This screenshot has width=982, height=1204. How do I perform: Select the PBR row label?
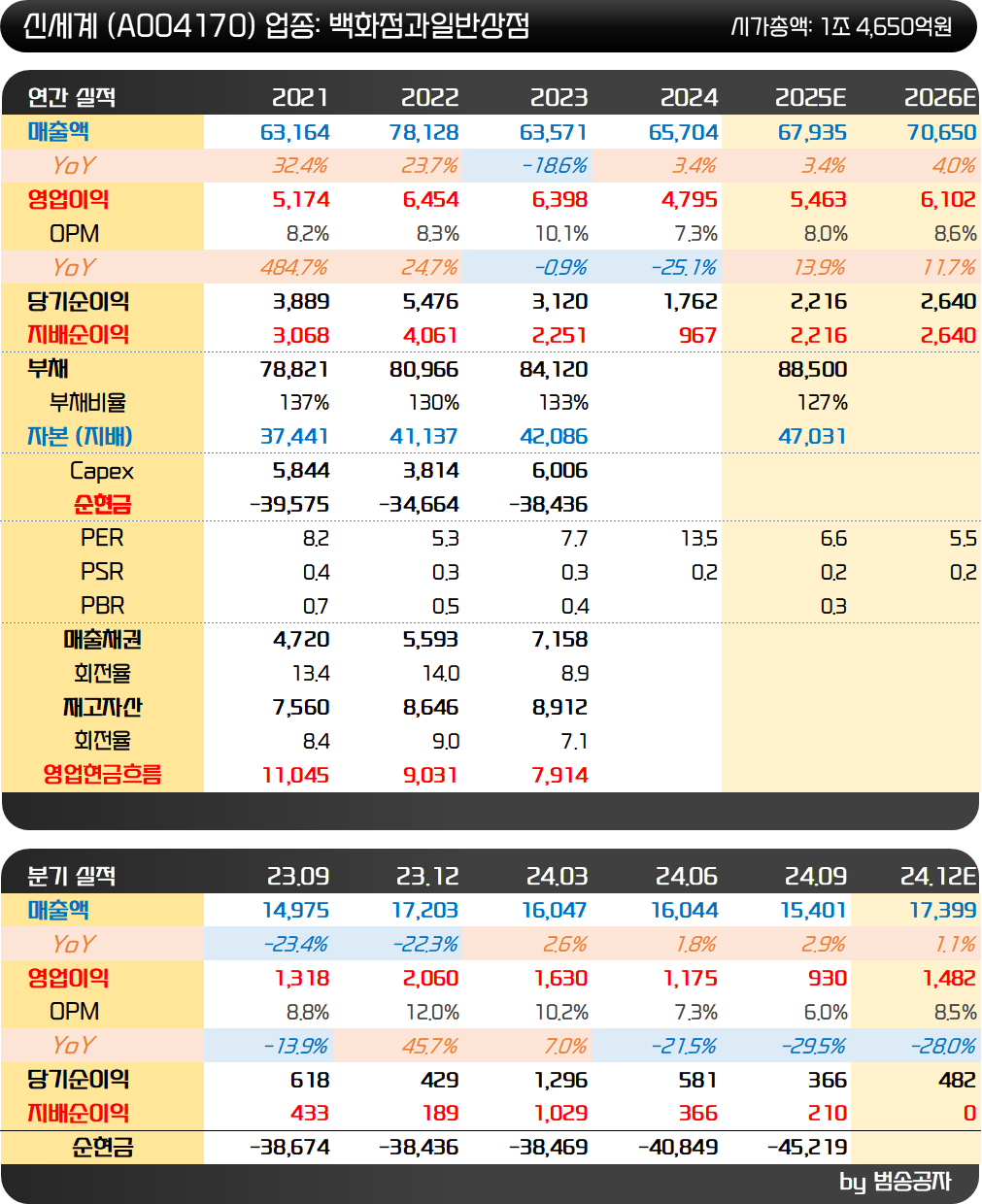click(x=103, y=606)
